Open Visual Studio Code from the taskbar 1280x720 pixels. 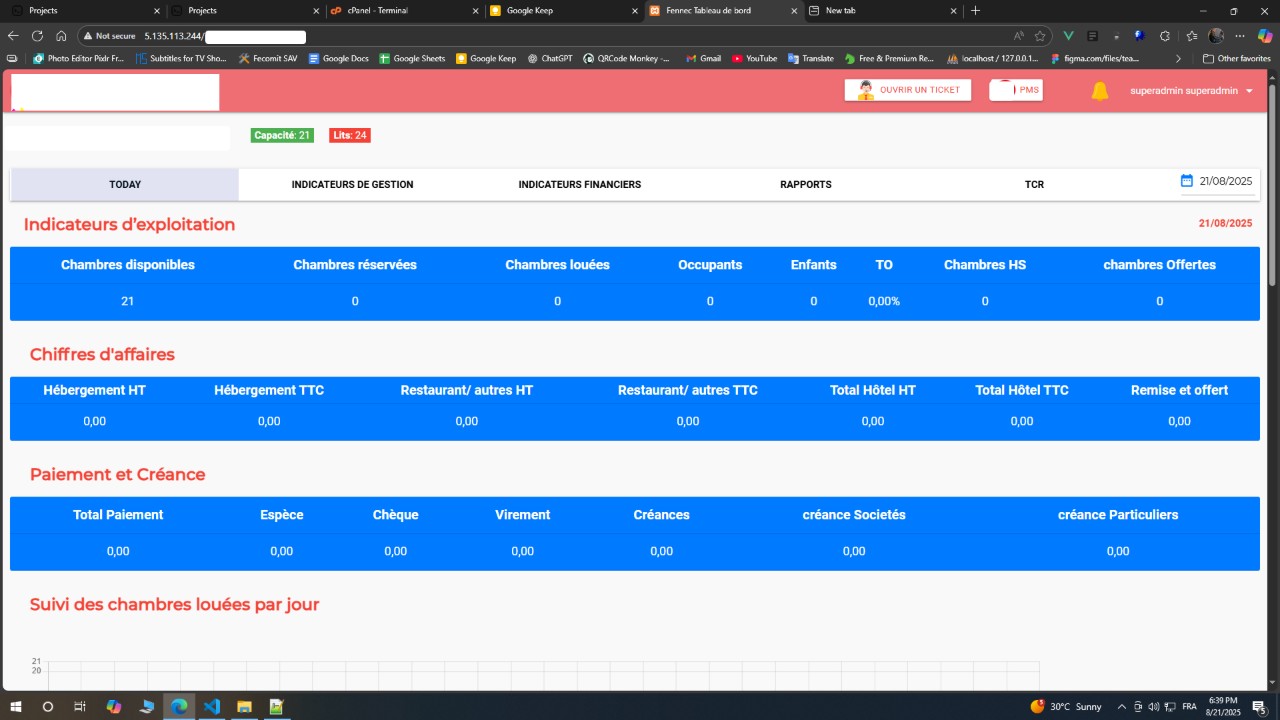pos(211,706)
